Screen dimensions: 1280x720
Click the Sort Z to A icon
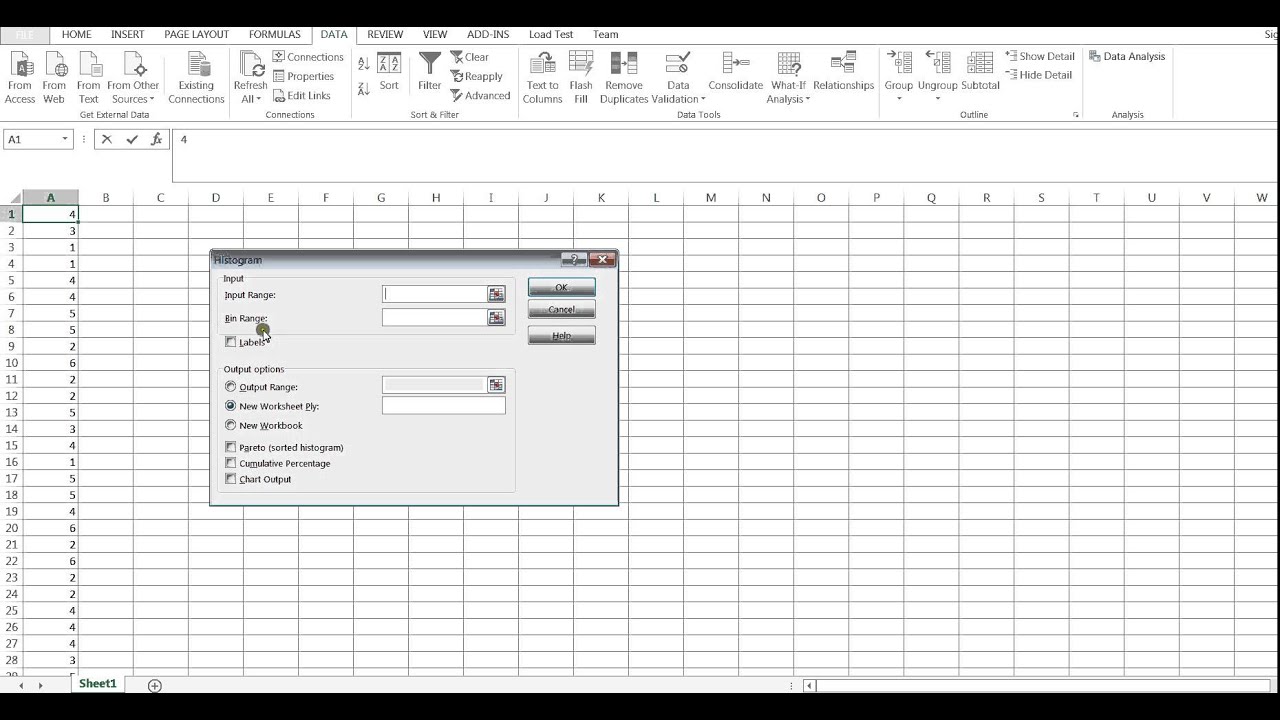click(x=363, y=89)
